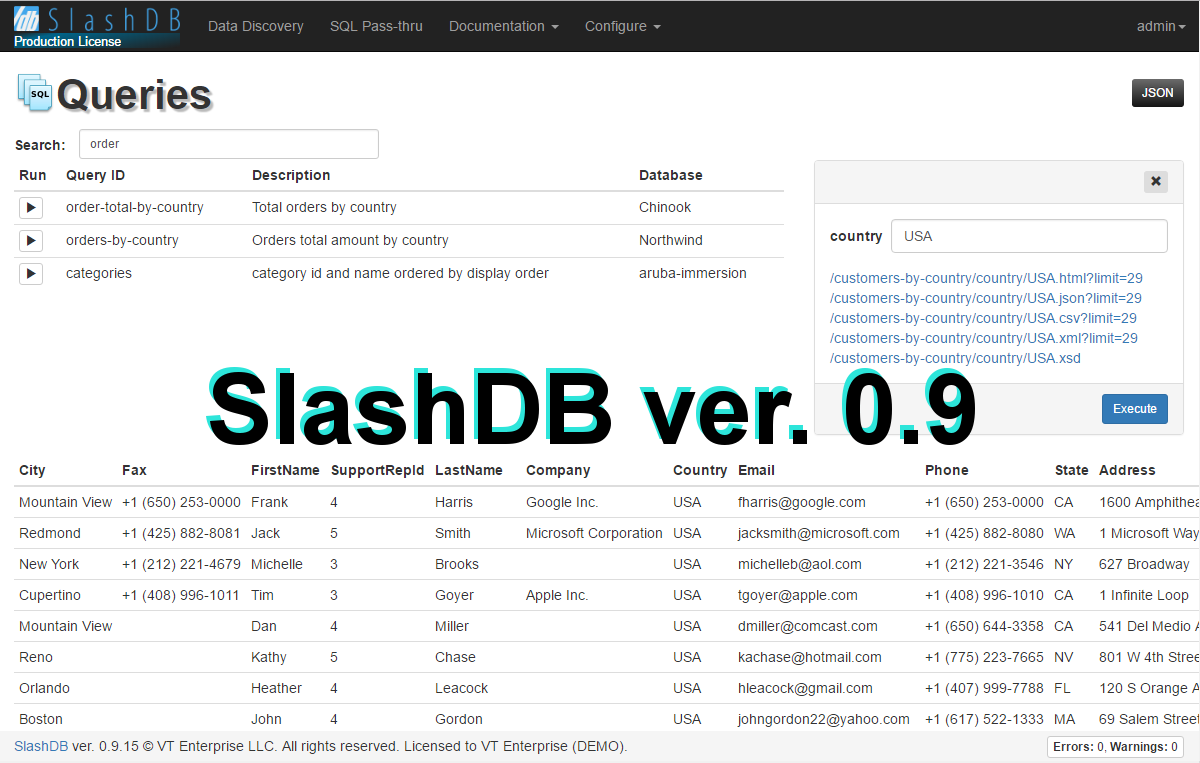Run the categories query
Image resolution: width=1200 pixels, height=763 pixels.
(31, 274)
